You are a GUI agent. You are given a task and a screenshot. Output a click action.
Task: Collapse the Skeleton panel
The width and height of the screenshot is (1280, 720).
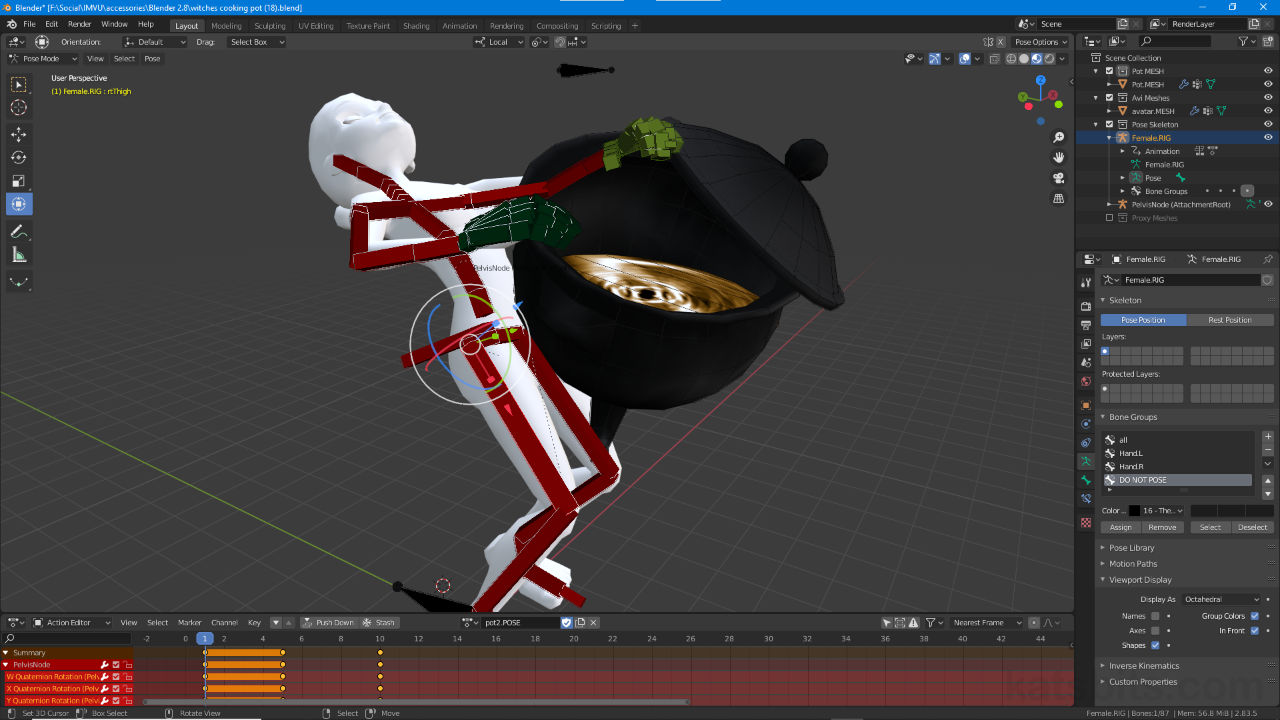point(1124,300)
